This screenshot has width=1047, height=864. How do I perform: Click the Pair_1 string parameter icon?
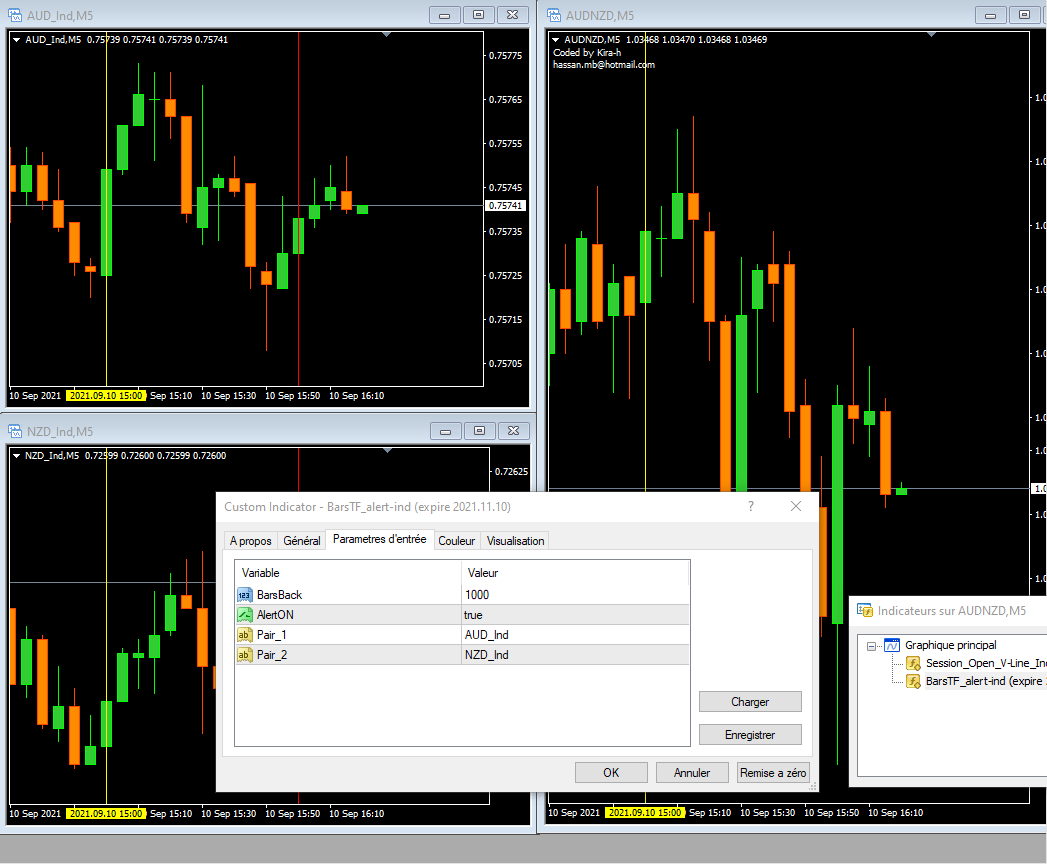245,635
